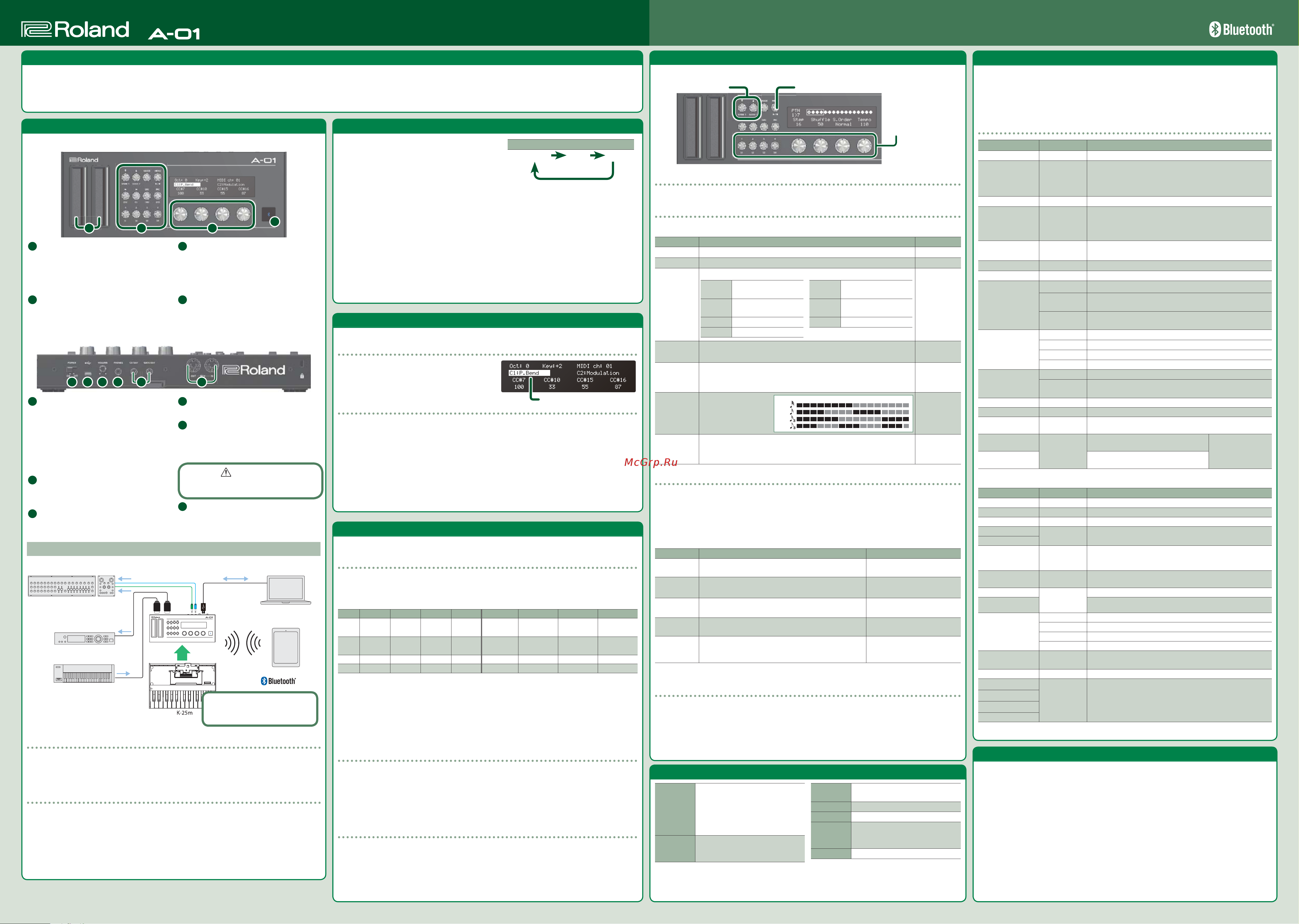This screenshot has height=924, width=1299.
Task: Click the rightmost large knob on the sequencer photo
Action: coord(864,146)
